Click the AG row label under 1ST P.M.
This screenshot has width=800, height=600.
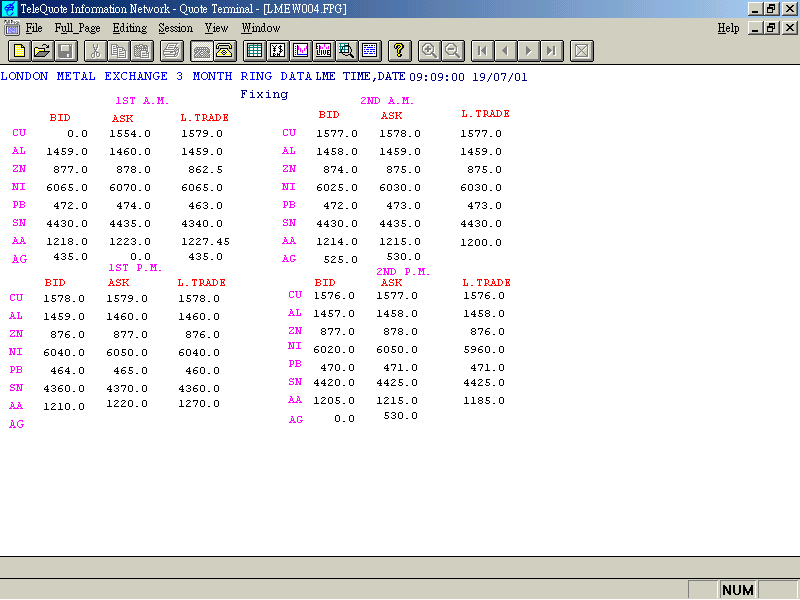coord(16,424)
